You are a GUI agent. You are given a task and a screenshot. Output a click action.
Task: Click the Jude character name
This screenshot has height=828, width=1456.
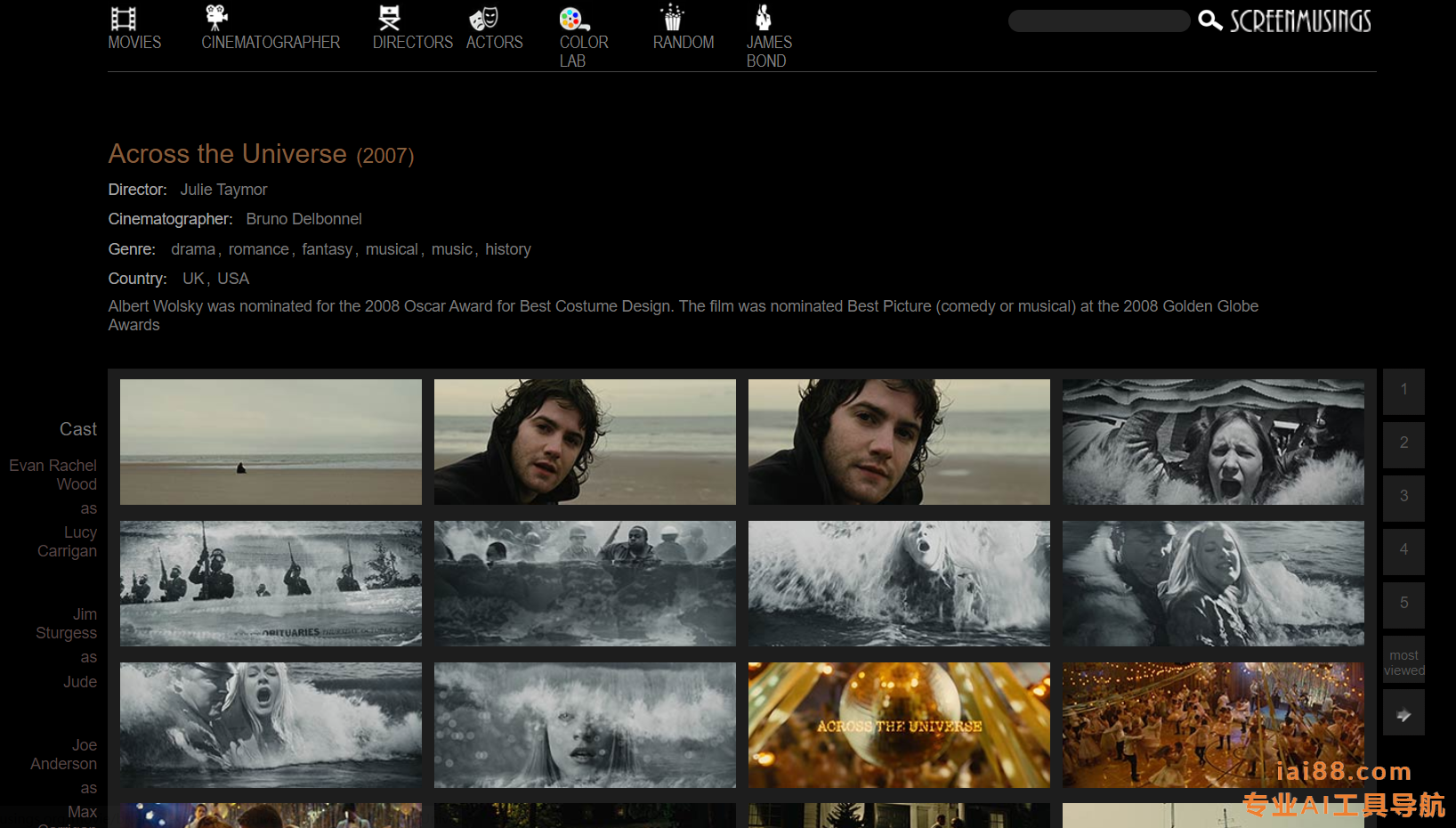pos(80,682)
